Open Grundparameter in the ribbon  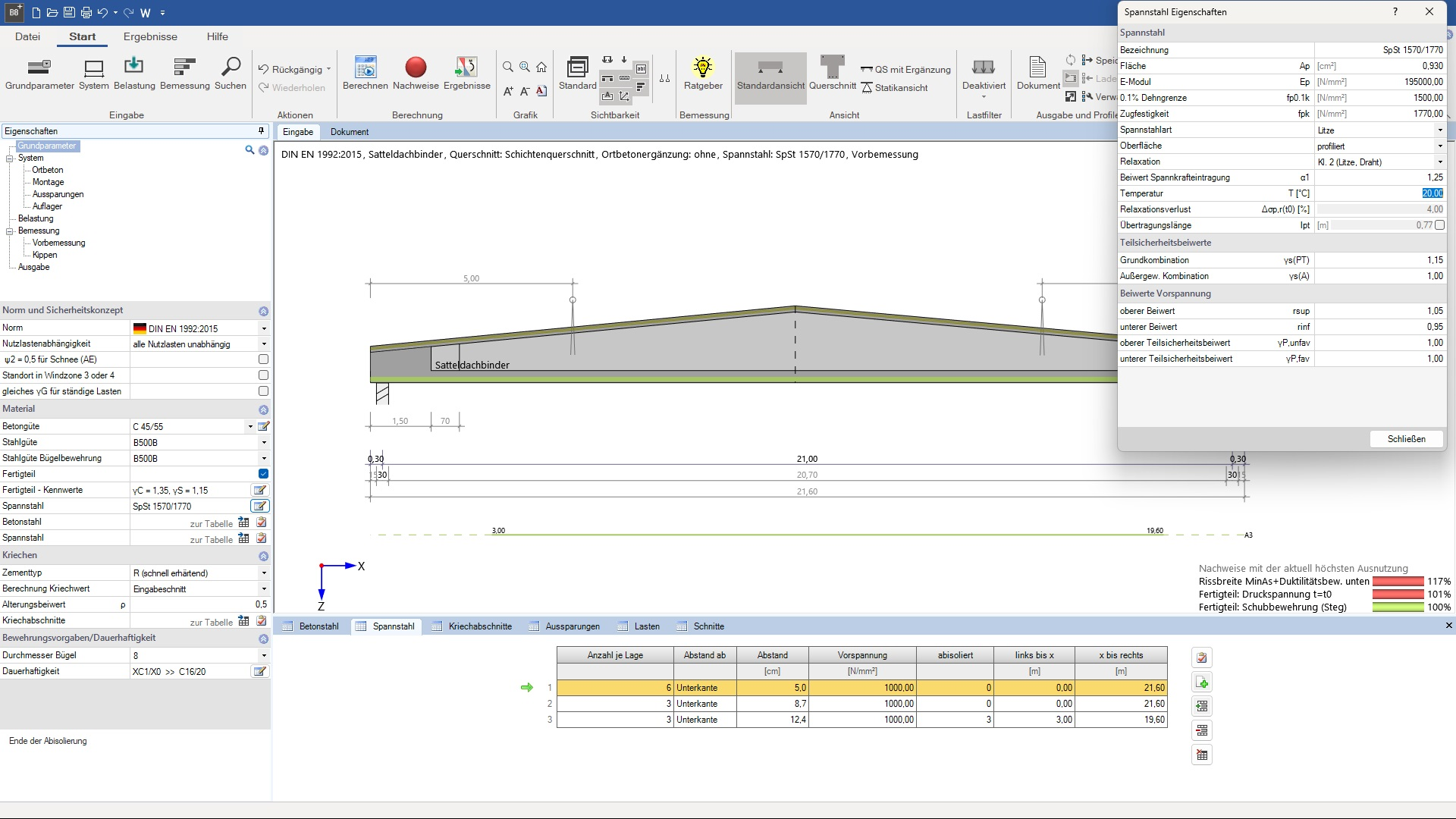point(39,68)
